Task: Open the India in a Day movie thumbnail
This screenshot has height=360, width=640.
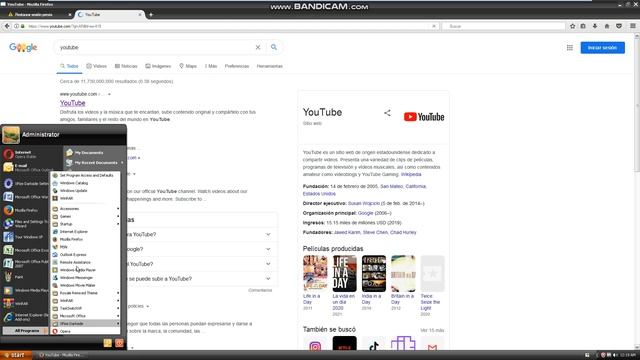Action: [x=374, y=273]
